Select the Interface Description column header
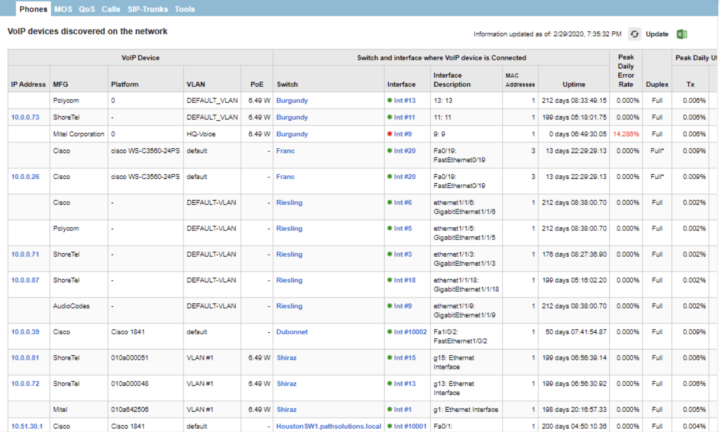 452,80
